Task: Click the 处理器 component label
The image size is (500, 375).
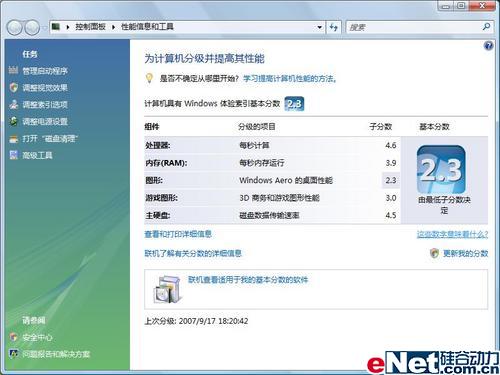Action: [158, 145]
